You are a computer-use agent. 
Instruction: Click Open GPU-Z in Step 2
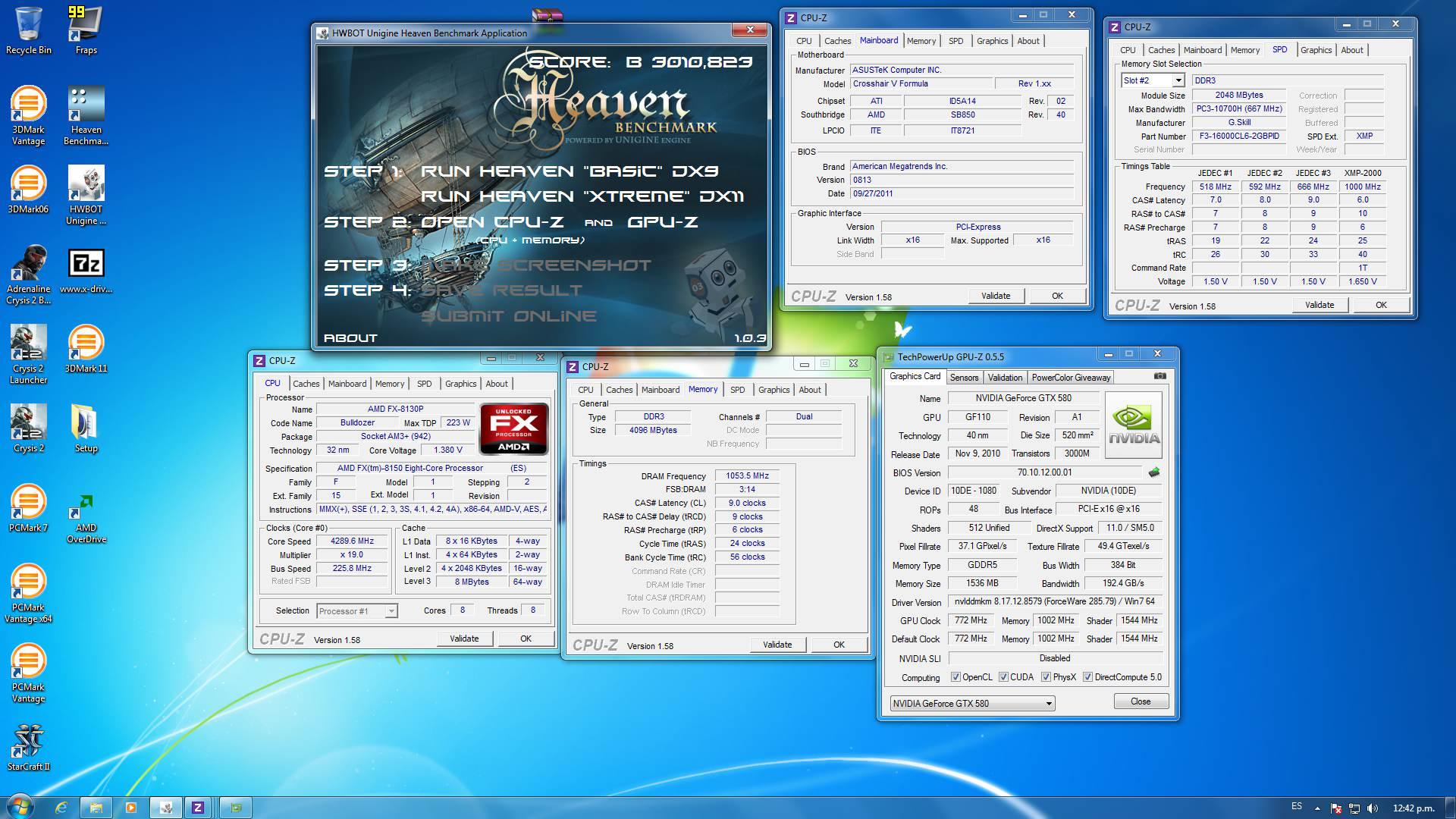point(662,222)
